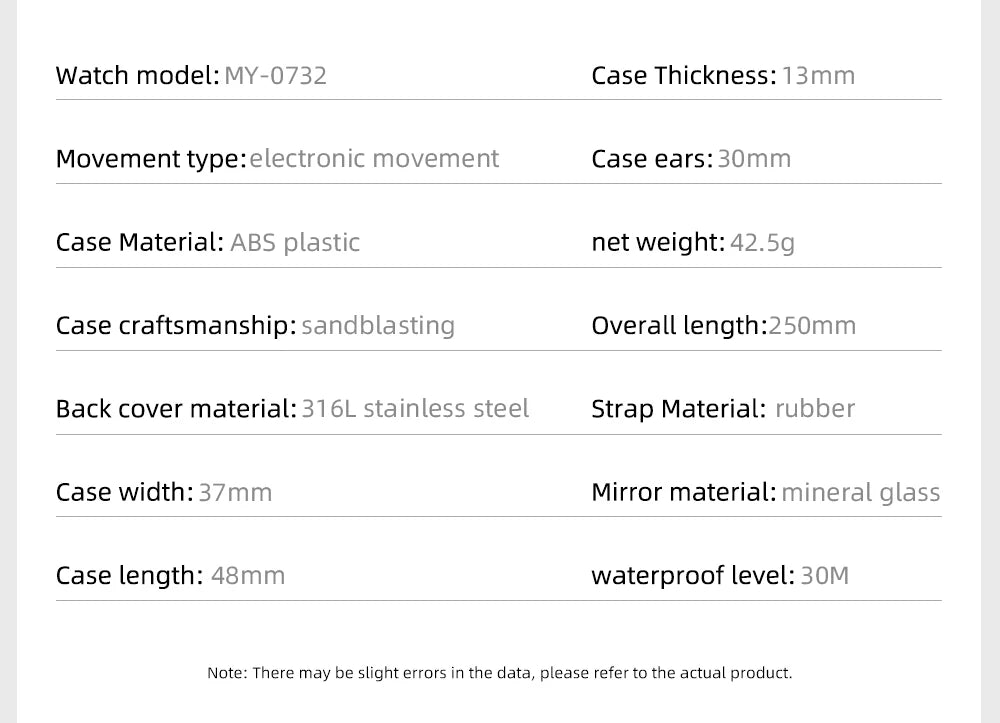Click the Case width 37mm value
The image size is (1000, 723).
tap(235, 493)
